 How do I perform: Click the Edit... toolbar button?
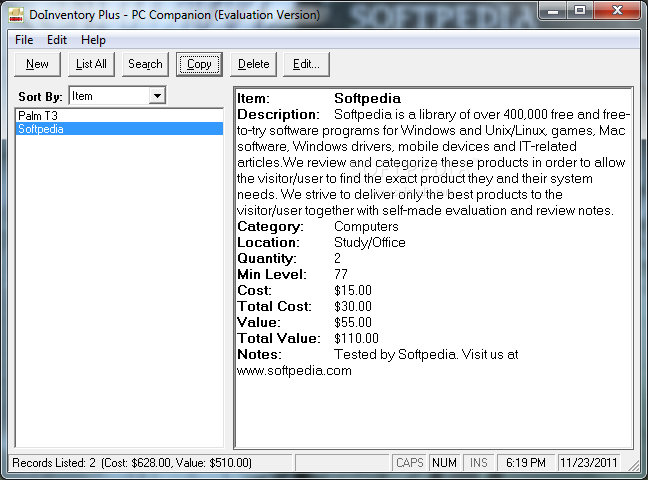(306, 64)
